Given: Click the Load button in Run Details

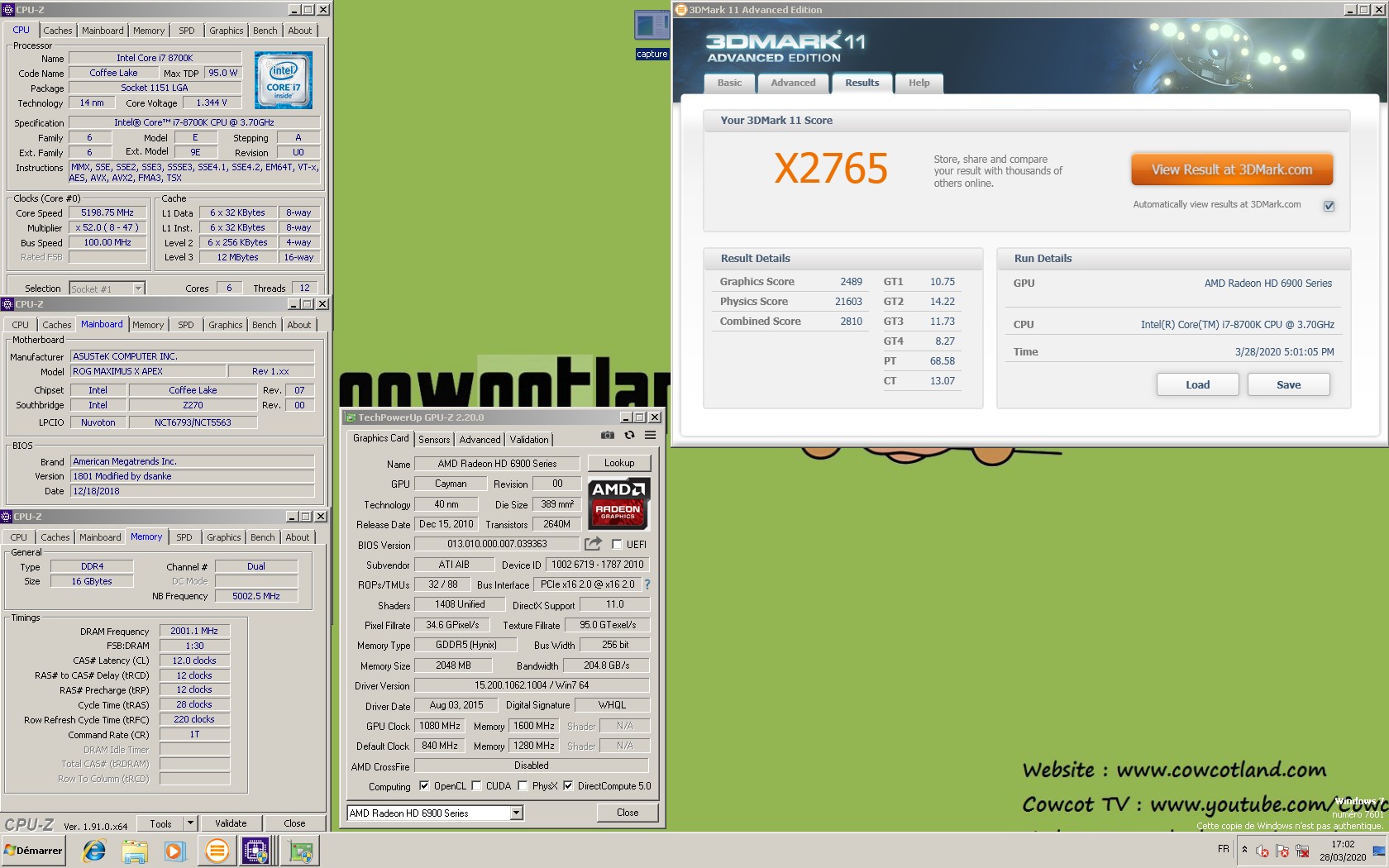Looking at the screenshot, I should pyautogui.click(x=1197, y=384).
